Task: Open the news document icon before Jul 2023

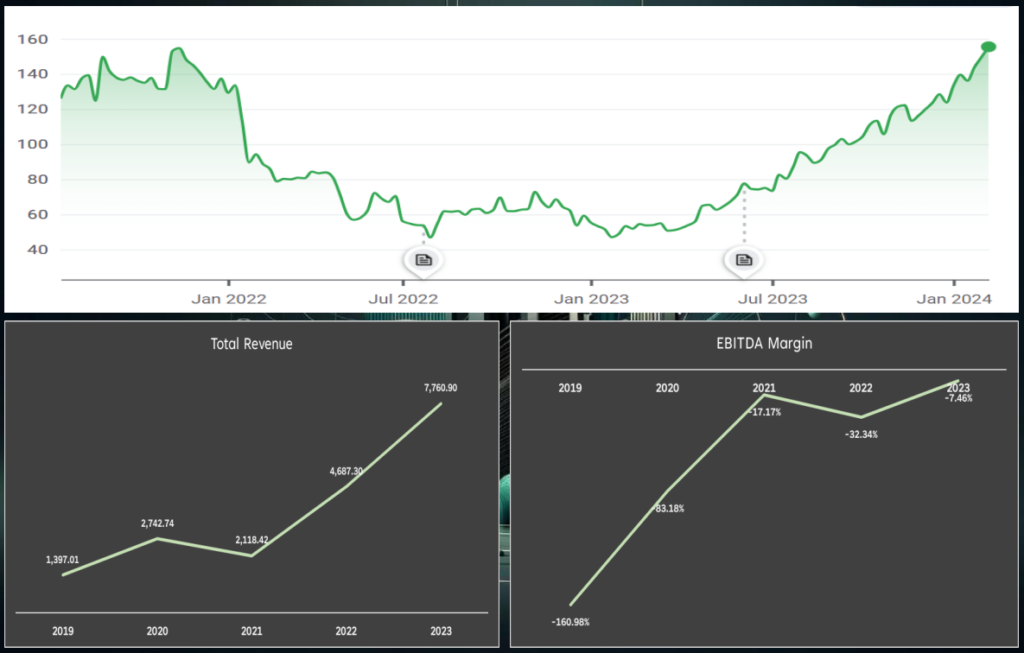Action: 743,260
